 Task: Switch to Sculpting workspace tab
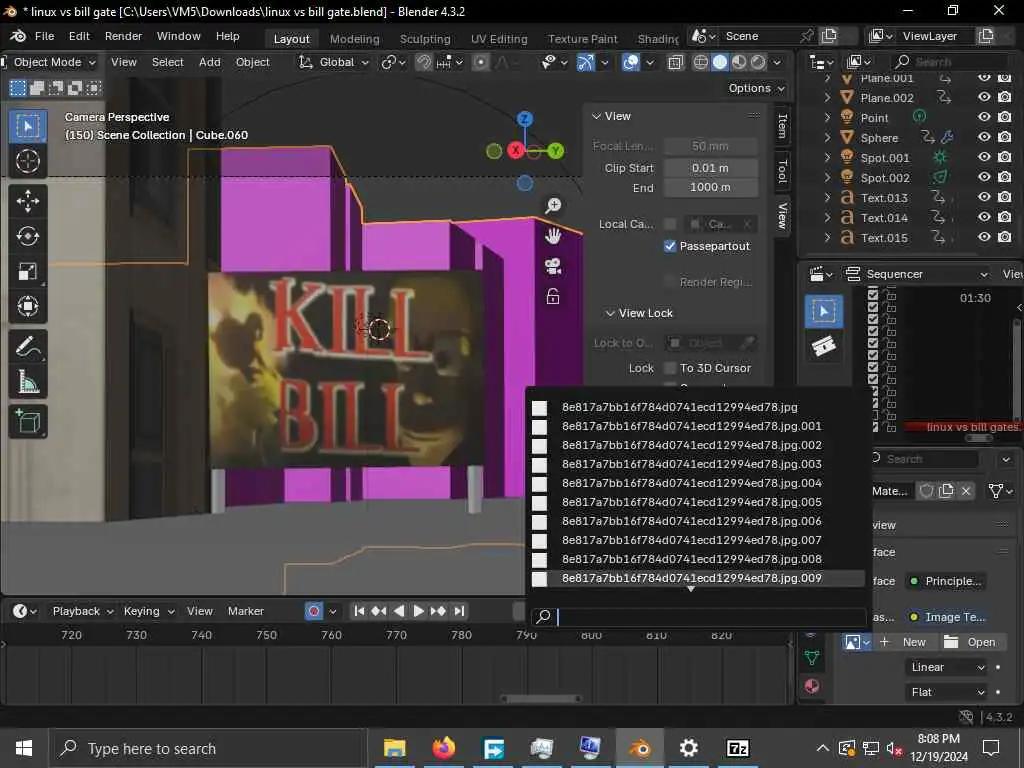[x=425, y=39]
